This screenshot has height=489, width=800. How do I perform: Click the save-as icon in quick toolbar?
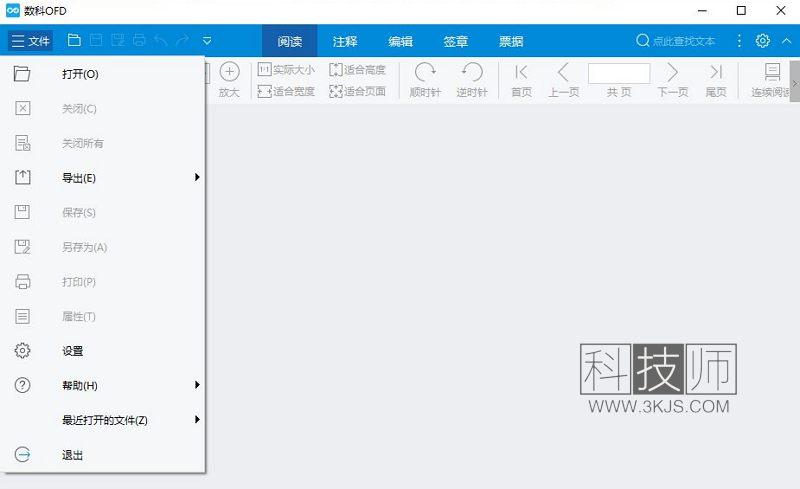click(x=118, y=40)
